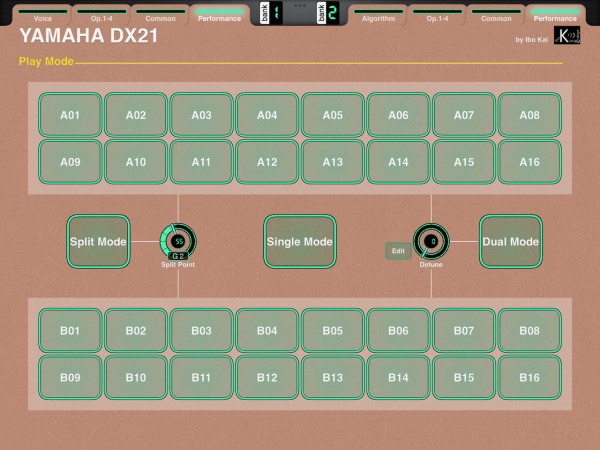Viewport: 600px width, 450px height.
Task: Switch to bank 1 Op.1-4 tab
Action: coord(101,15)
